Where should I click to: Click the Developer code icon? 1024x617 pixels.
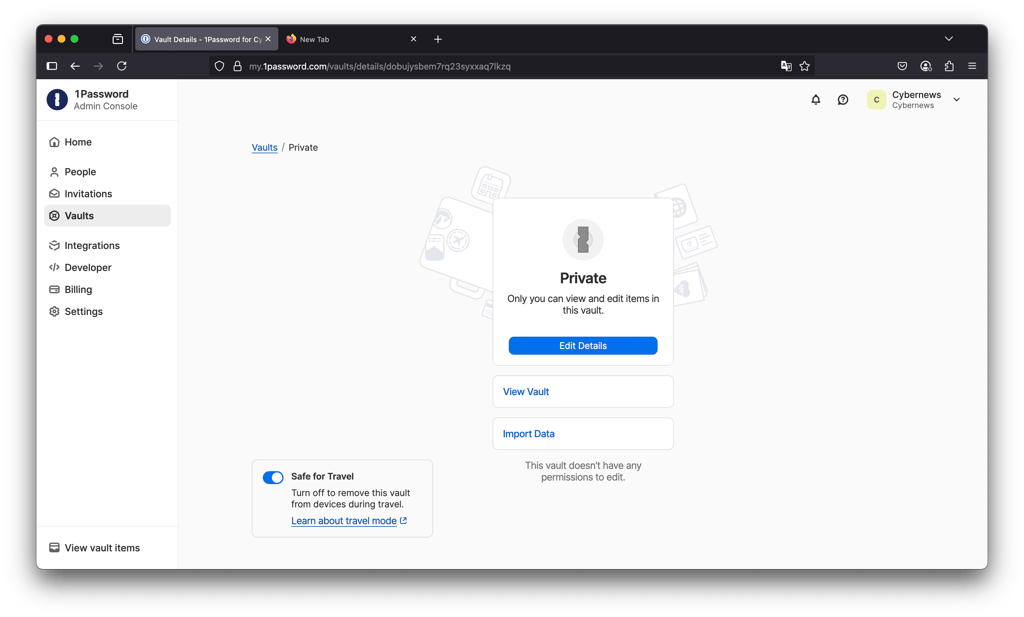click(x=54, y=268)
